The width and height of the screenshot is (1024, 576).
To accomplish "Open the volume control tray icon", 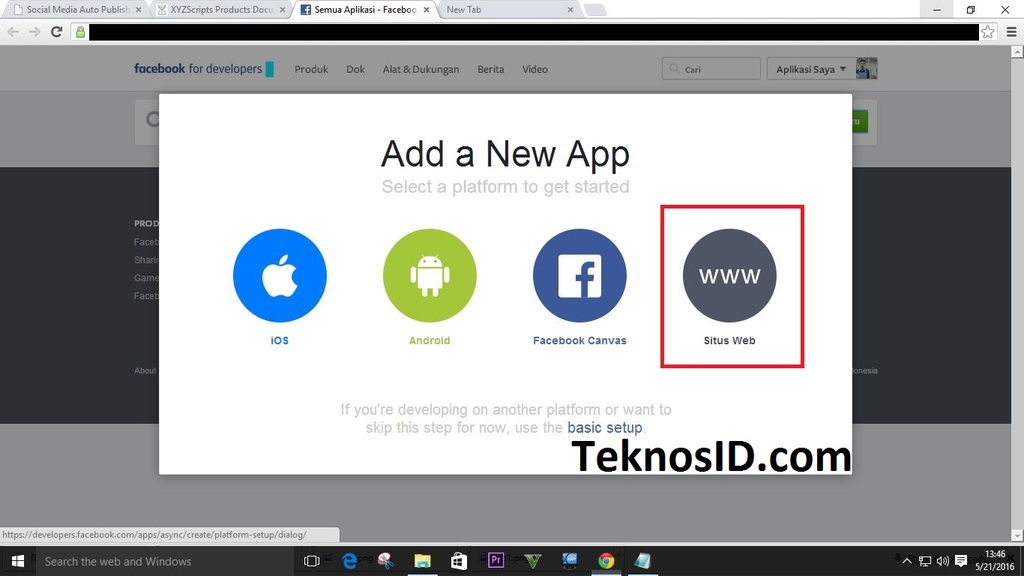I will point(942,561).
